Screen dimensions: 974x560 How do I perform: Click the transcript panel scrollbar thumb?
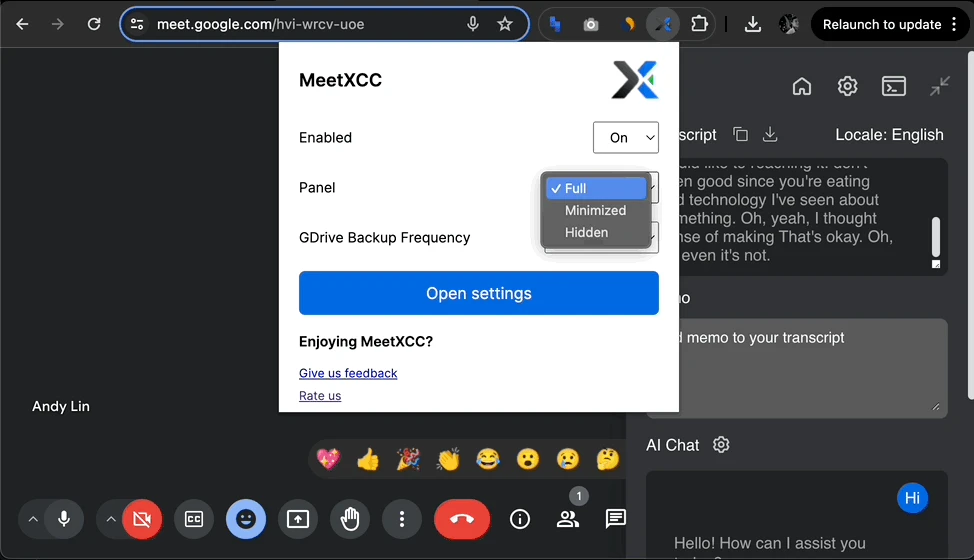point(935,237)
